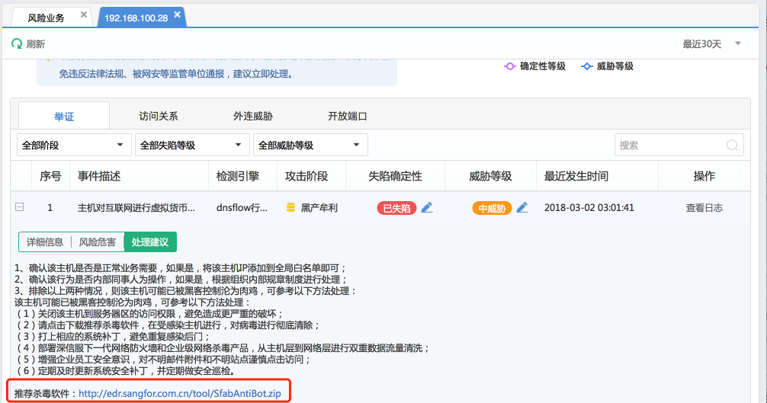Image resolution: width=767 pixels, height=403 pixels.
Task: Click the 黑产牟利 attack stage icon
Action: pyautogui.click(x=291, y=208)
